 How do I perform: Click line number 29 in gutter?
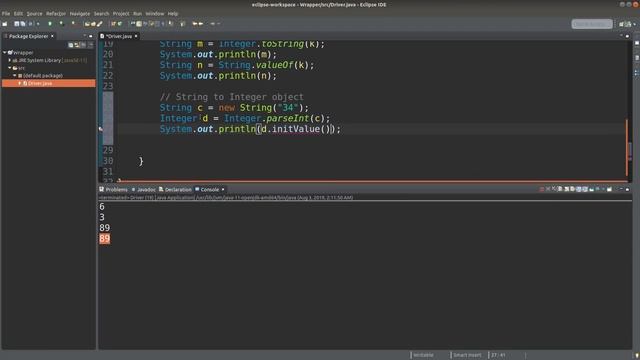coord(108,150)
